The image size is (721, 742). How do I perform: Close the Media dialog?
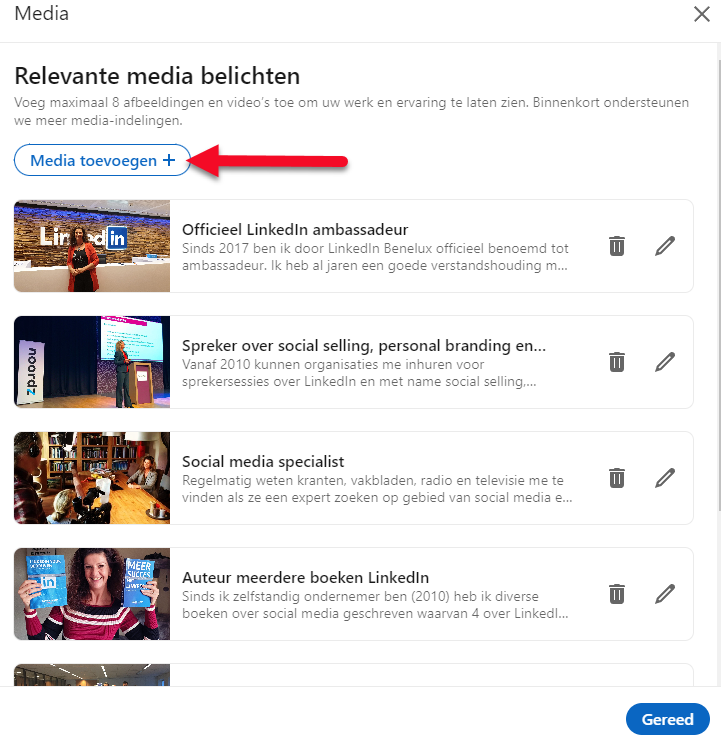[x=702, y=14]
